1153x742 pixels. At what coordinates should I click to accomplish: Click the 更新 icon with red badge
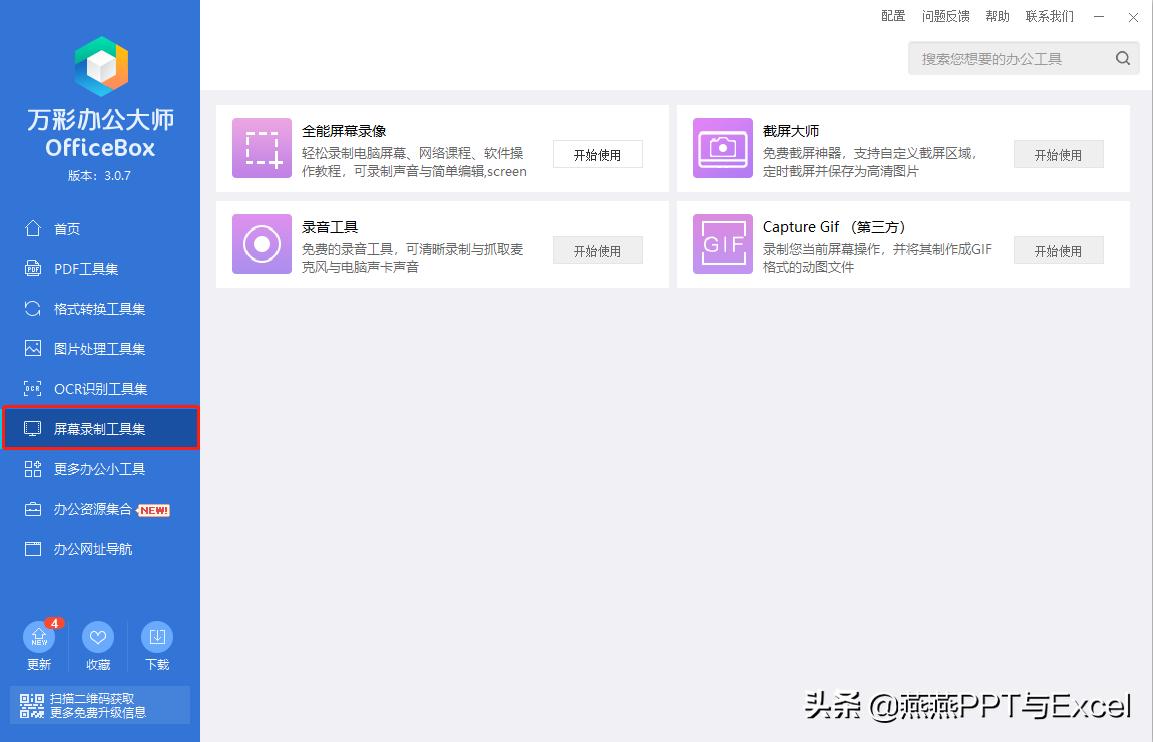coord(39,638)
